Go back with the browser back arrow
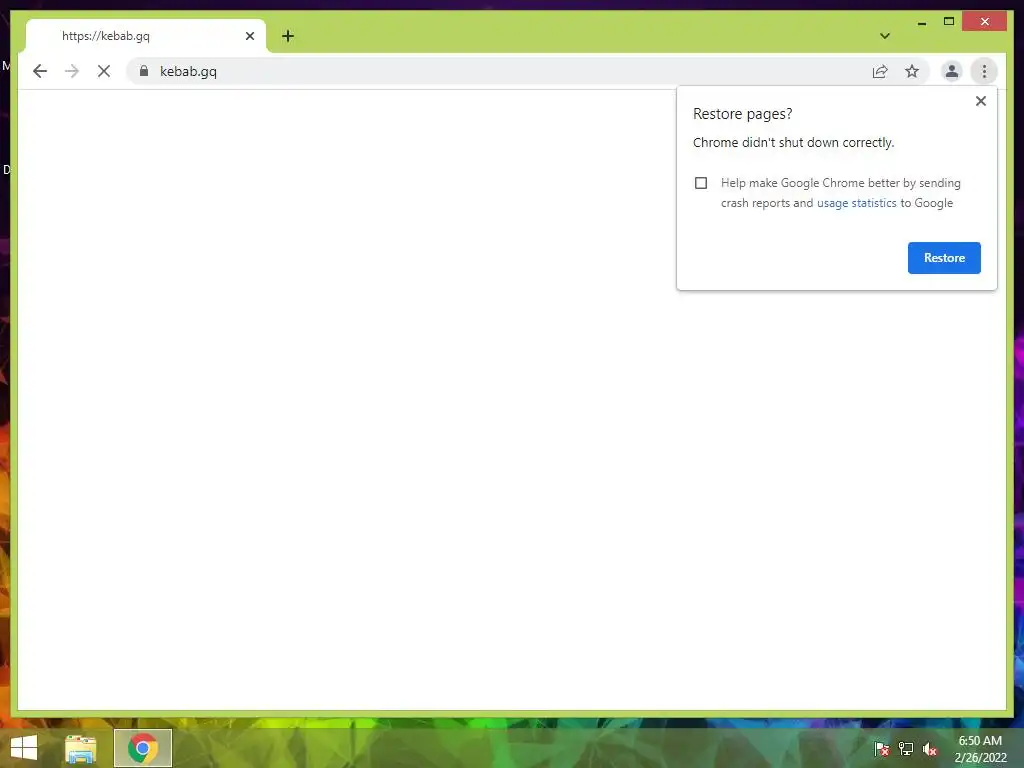The width and height of the screenshot is (1024, 768). pyautogui.click(x=40, y=71)
